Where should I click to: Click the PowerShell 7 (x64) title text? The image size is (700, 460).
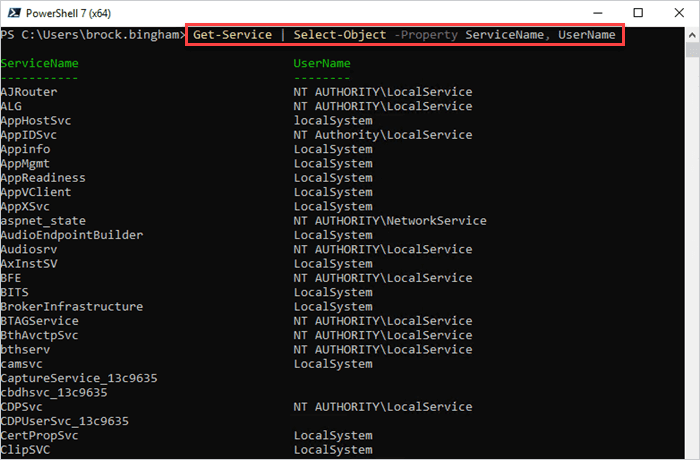[68, 13]
